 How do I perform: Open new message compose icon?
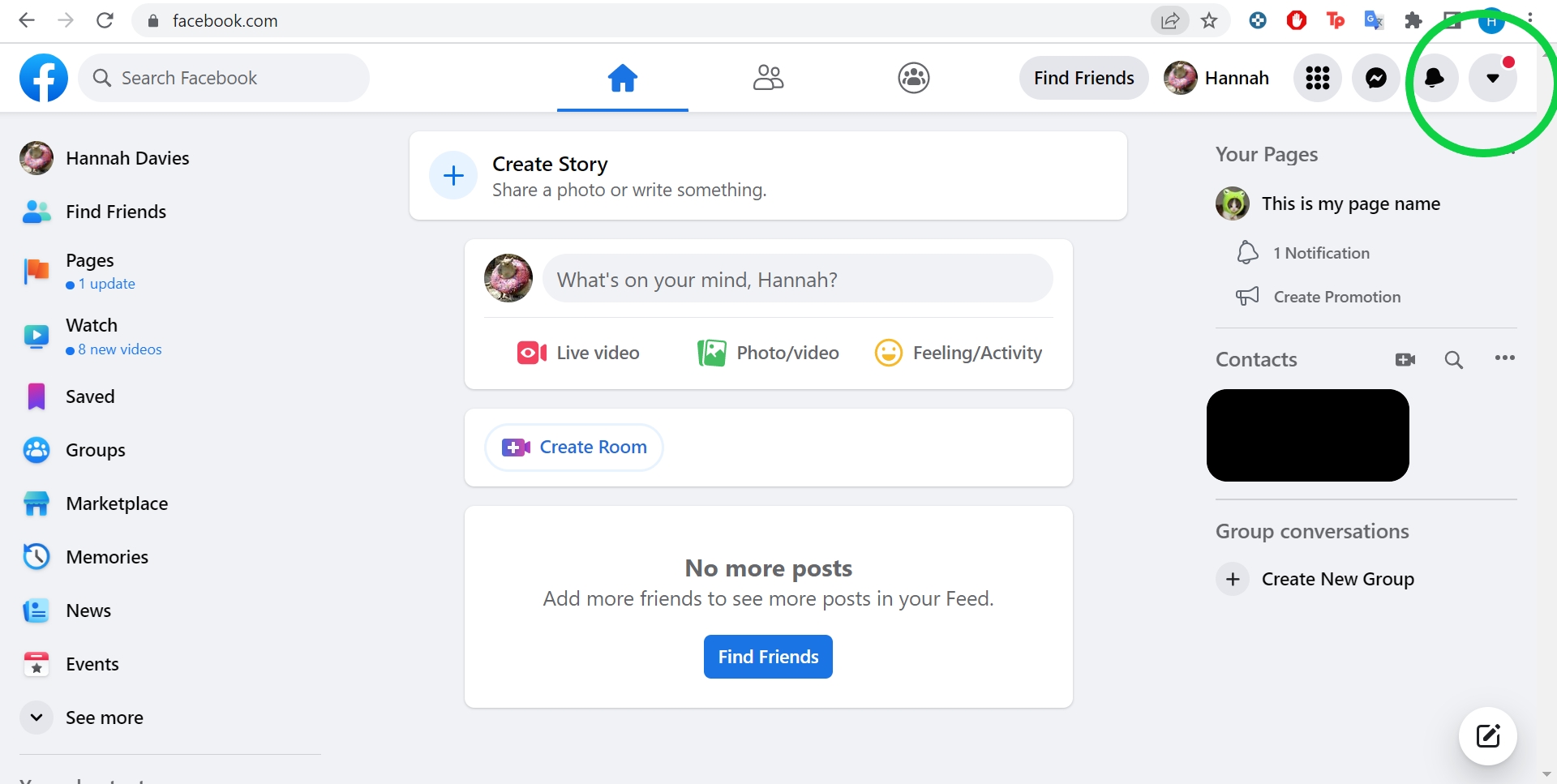click(1488, 736)
